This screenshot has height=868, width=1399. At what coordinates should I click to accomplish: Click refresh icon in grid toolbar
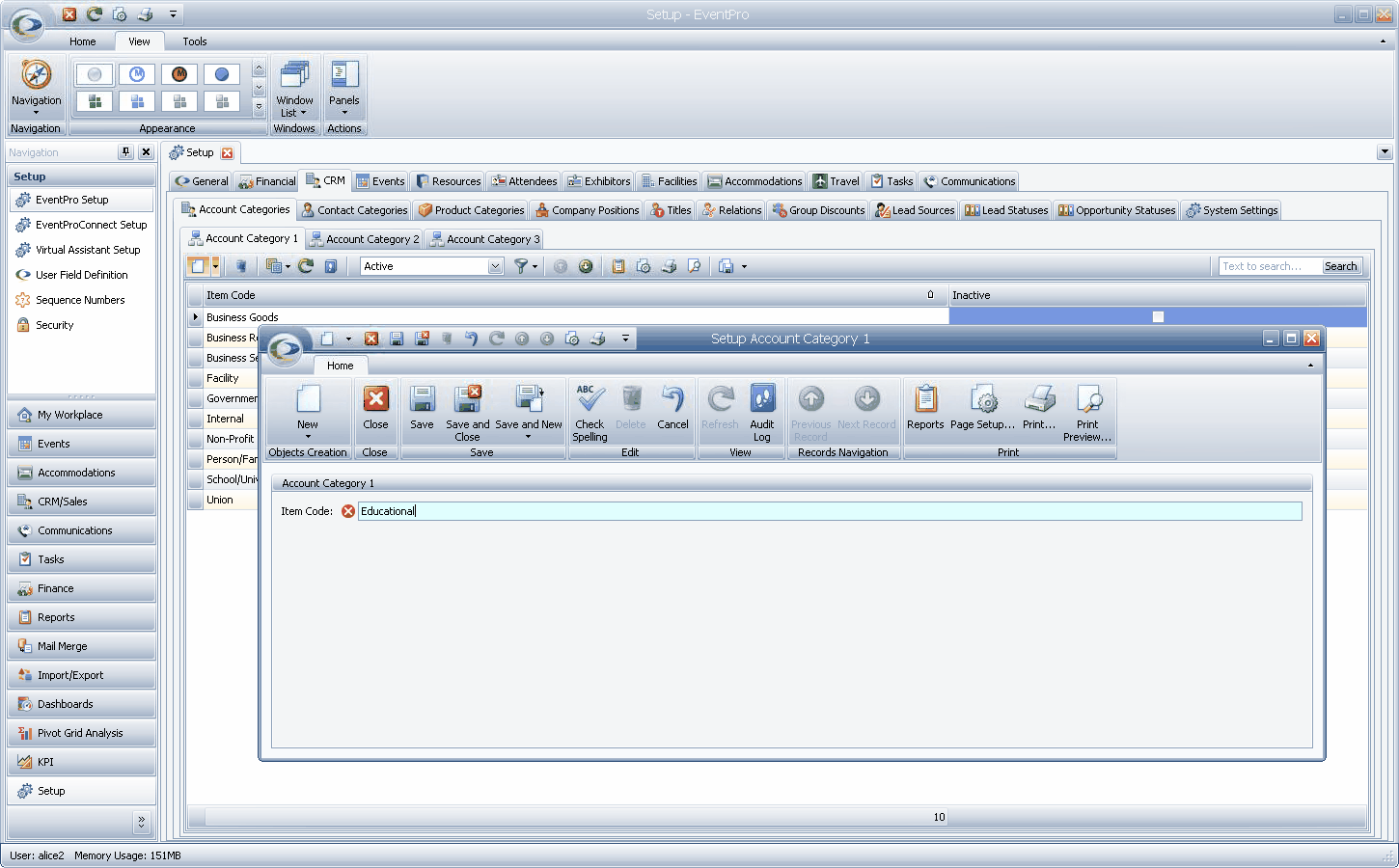[x=306, y=266]
